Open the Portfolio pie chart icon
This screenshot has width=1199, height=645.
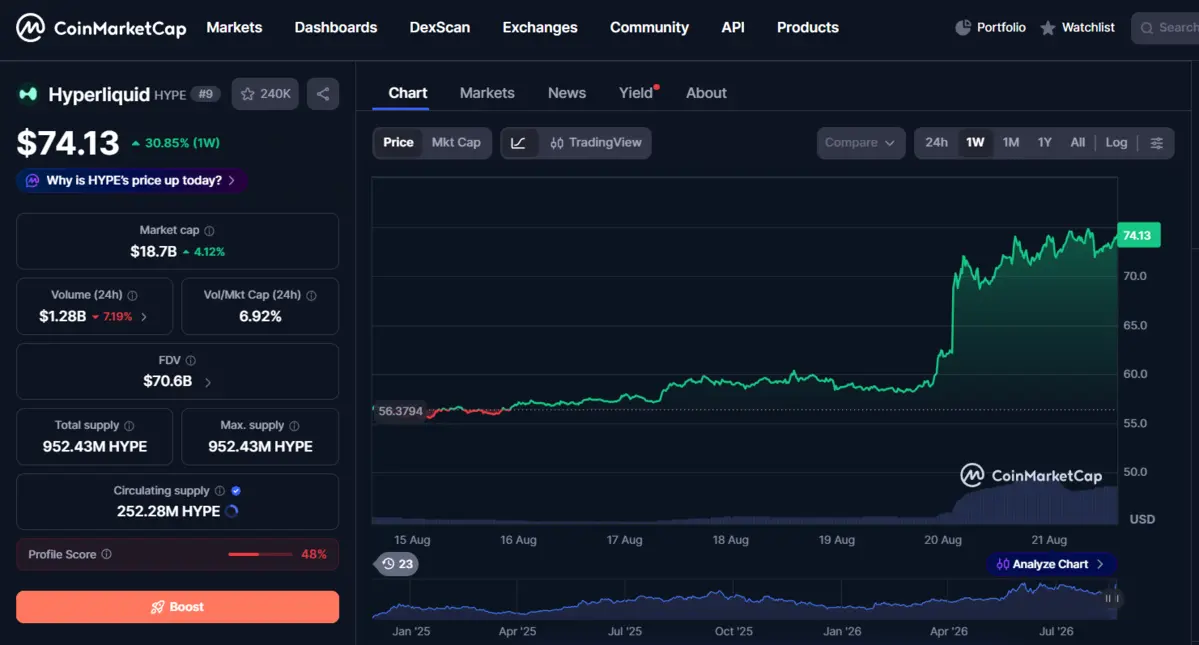(x=963, y=28)
